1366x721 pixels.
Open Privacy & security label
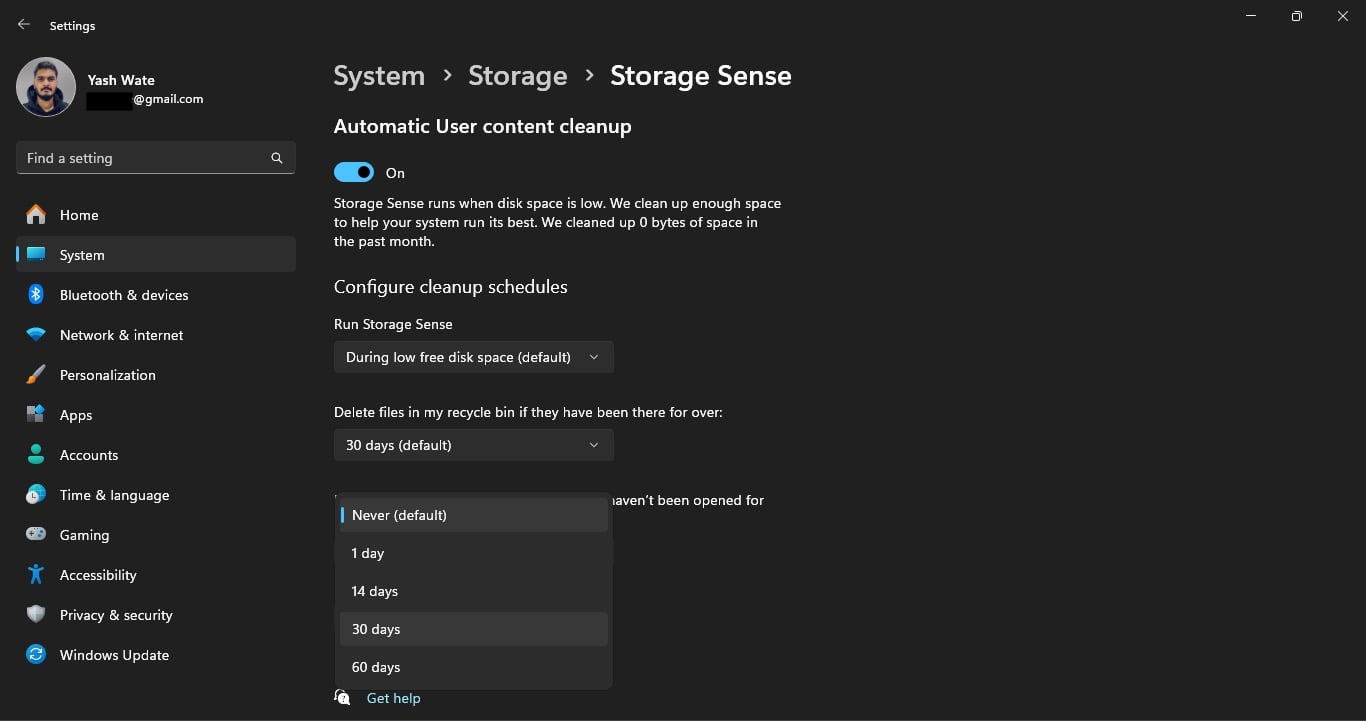coord(116,615)
